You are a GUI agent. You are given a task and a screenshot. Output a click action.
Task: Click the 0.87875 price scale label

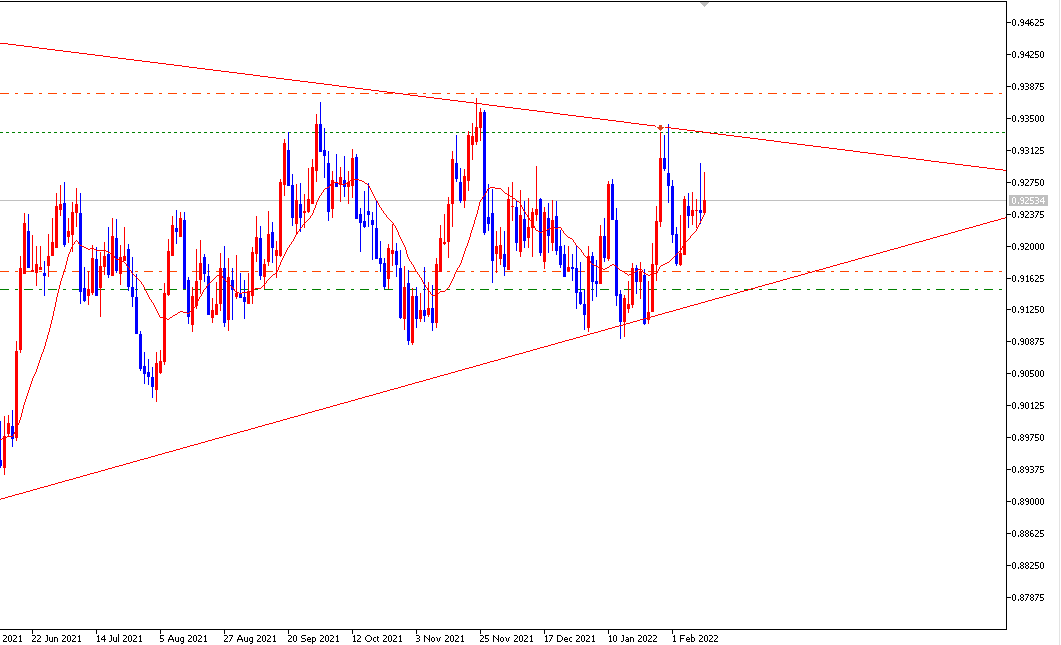point(1028,597)
